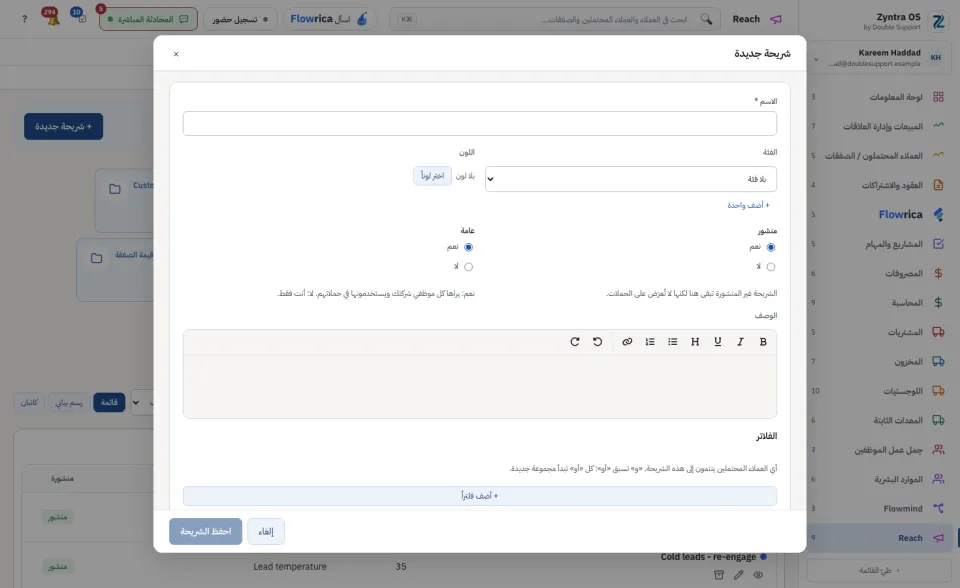The height and width of the screenshot is (588, 960).
Task: Click إلغاء cancel button
Action: 266,532
